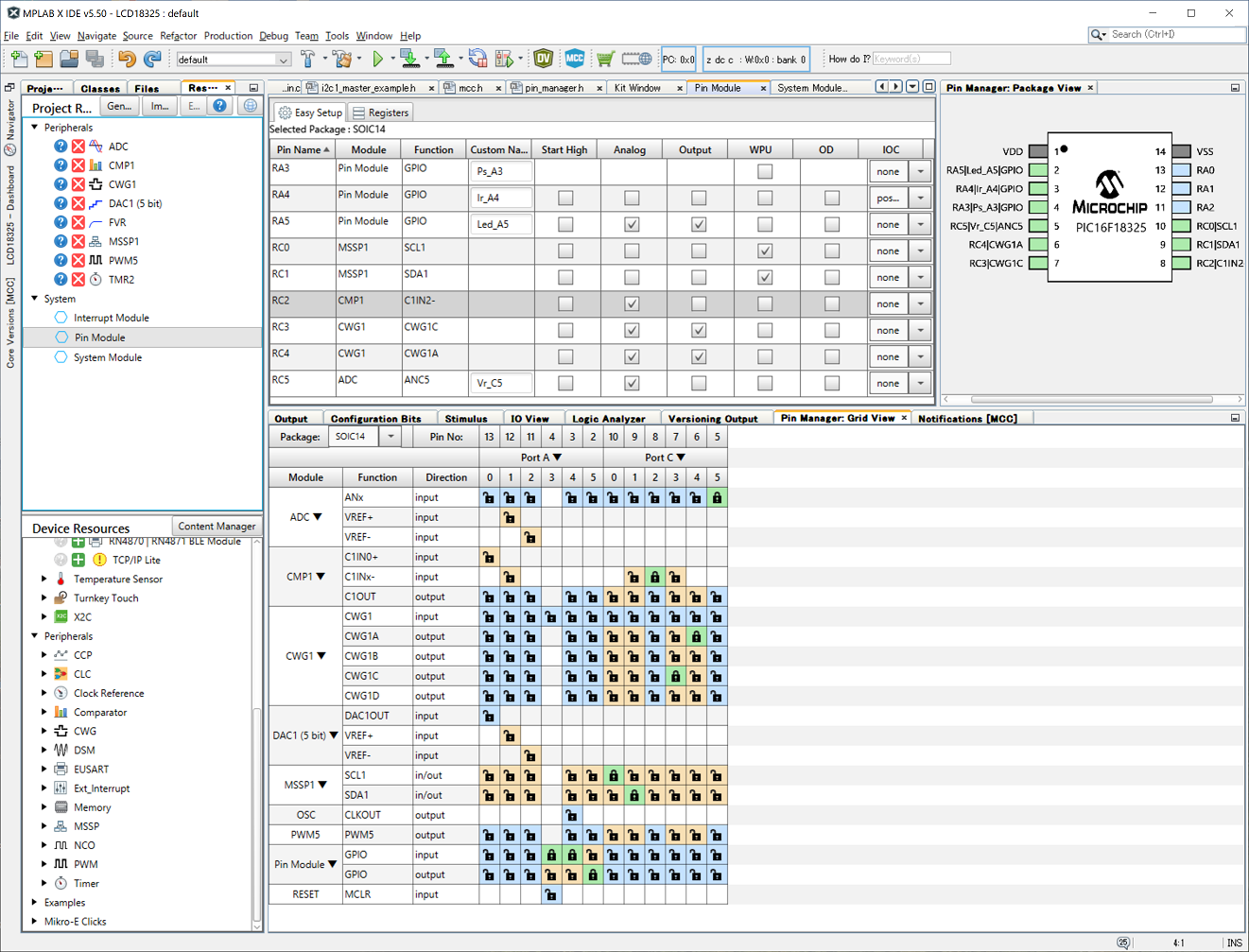
Task: Expand the Examples node in Device Resources
Action: (x=35, y=903)
